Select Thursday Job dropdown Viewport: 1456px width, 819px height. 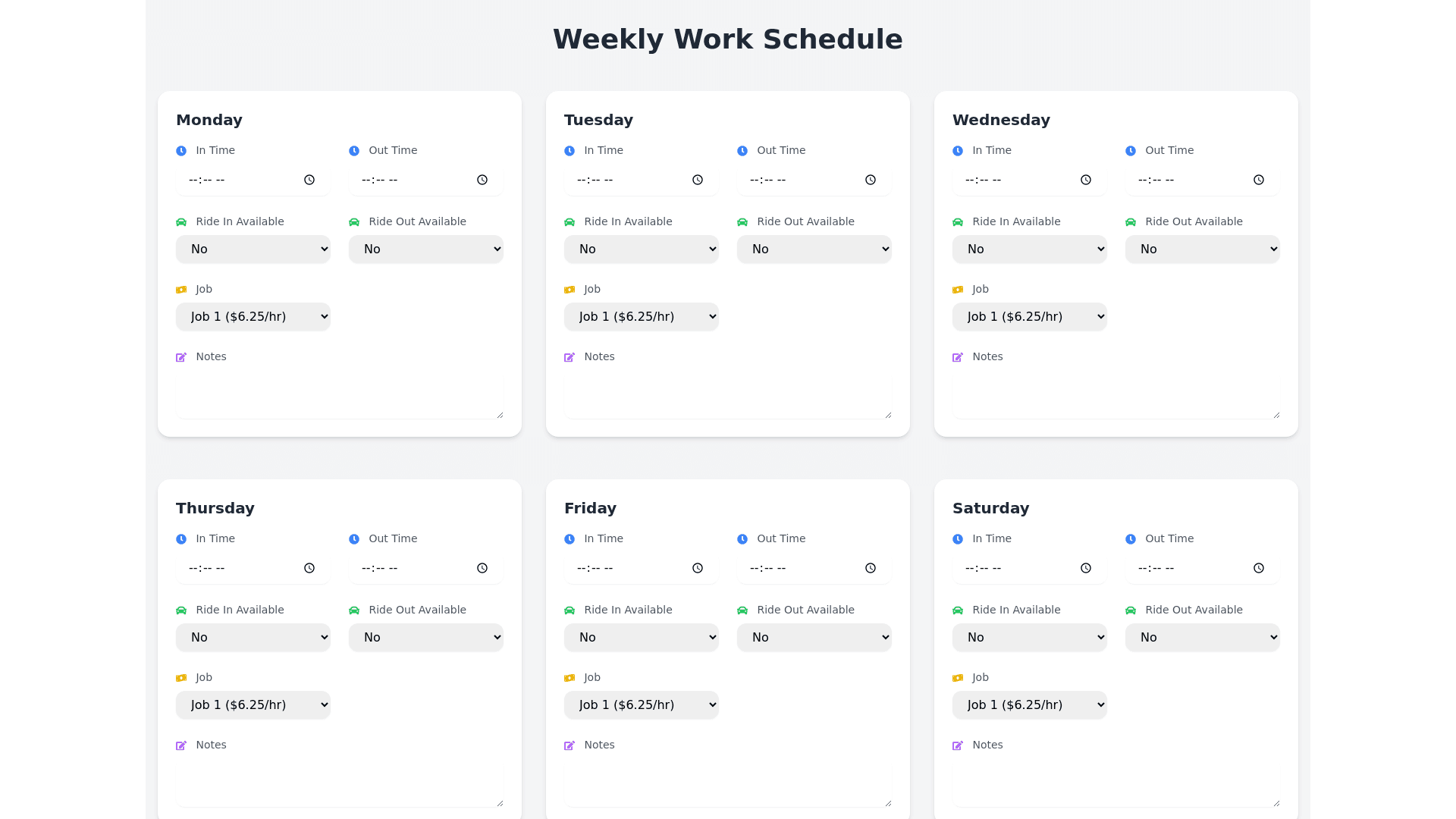tap(253, 704)
